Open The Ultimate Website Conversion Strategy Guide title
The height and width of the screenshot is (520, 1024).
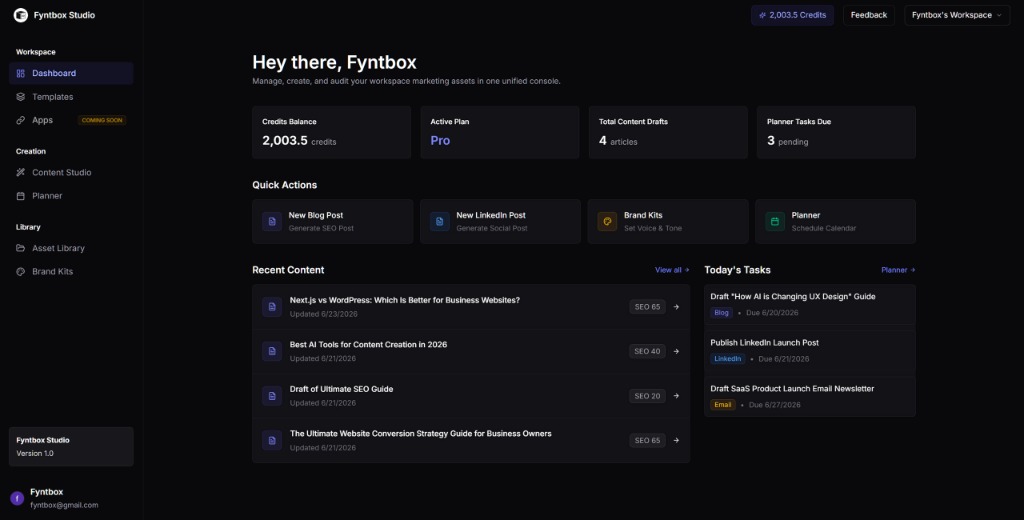tap(421, 434)
